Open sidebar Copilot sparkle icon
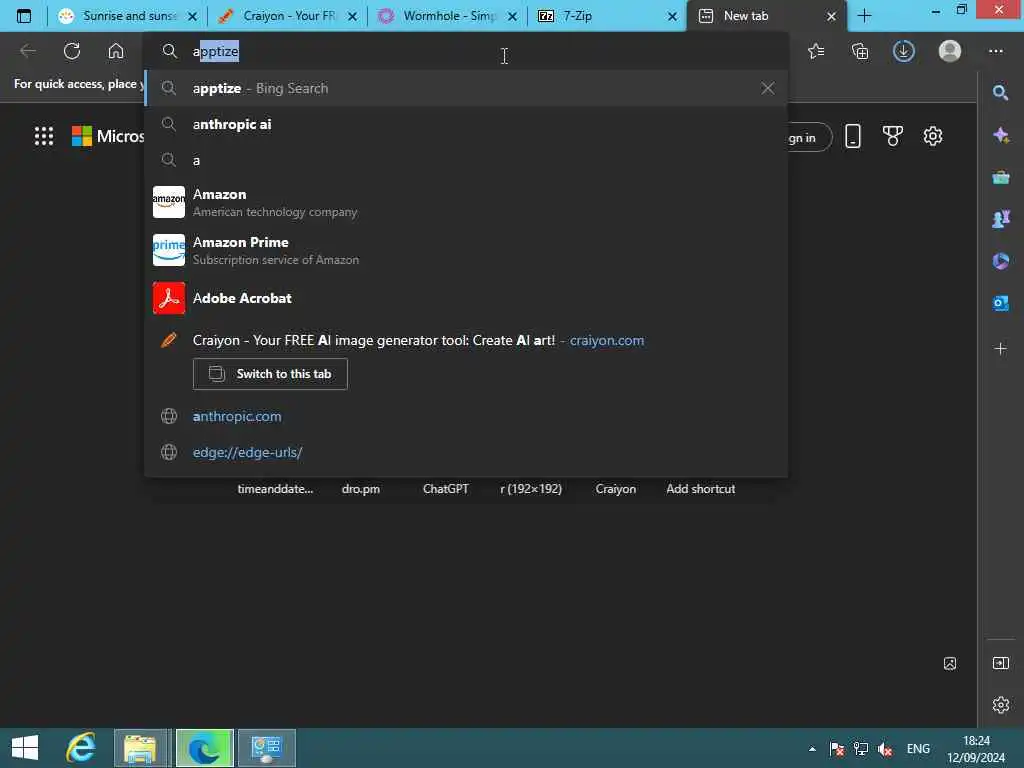 (x=1000, y=135)
